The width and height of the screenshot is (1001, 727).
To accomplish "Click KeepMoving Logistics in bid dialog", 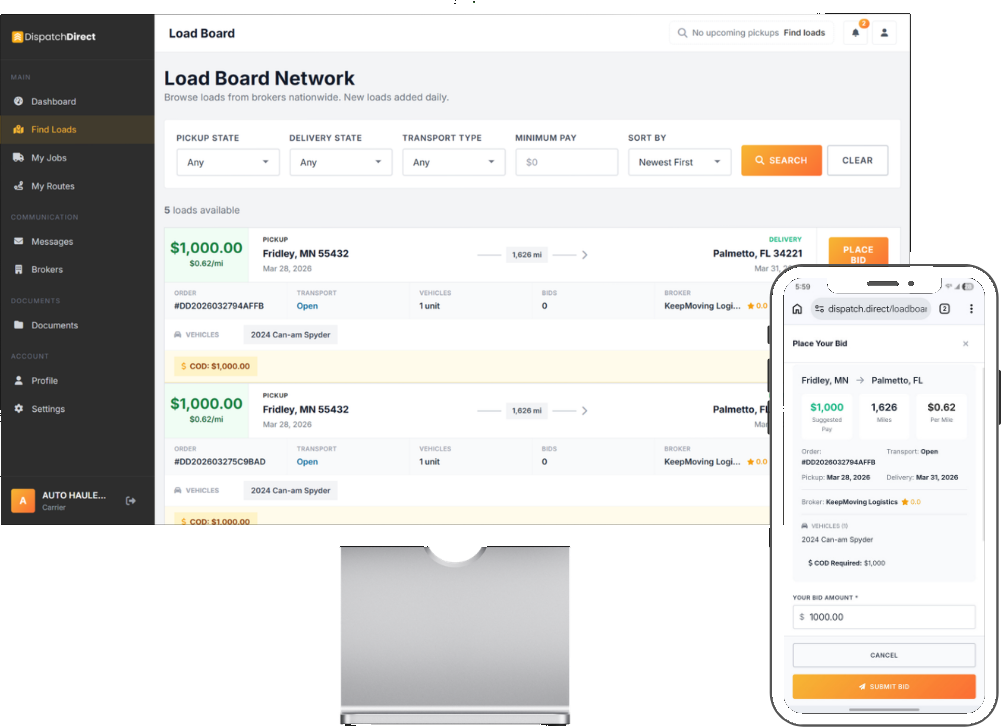I will pos(862,502).
